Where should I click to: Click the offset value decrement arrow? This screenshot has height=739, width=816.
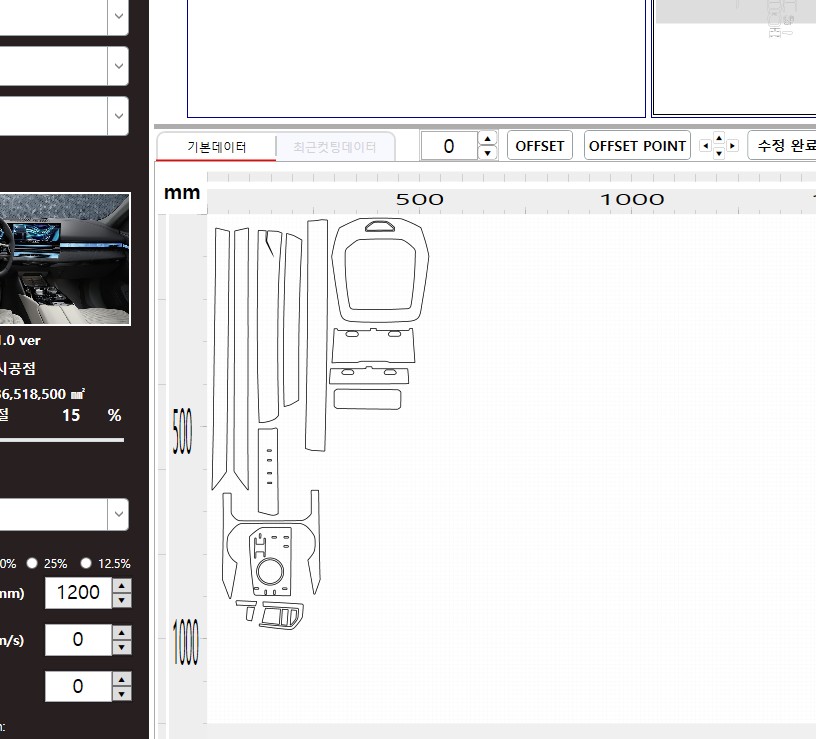pos(487,153)
